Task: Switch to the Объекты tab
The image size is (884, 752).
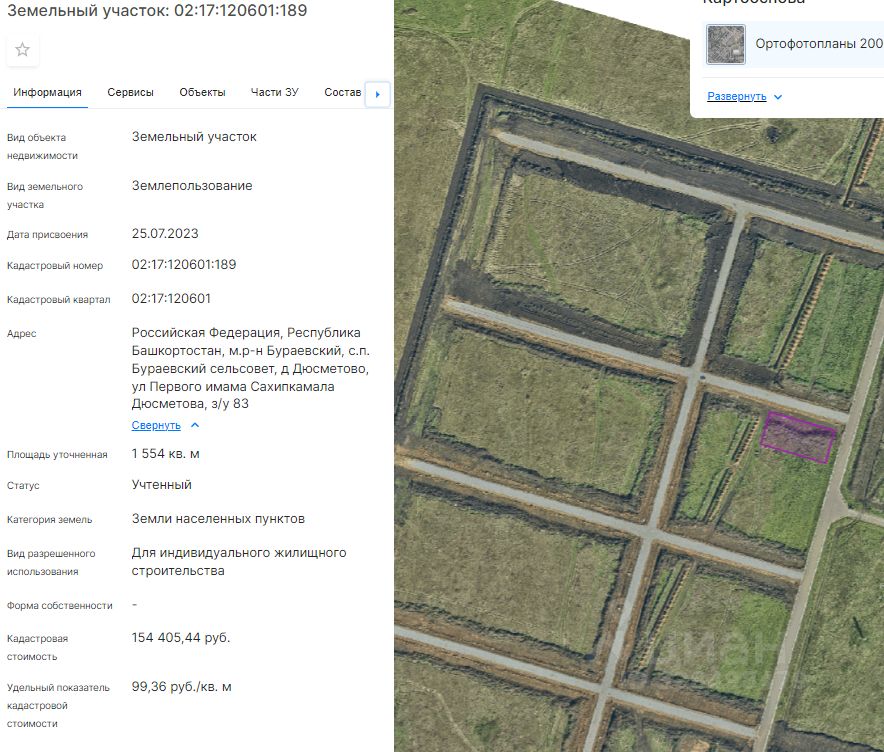Action: [202, 92]
